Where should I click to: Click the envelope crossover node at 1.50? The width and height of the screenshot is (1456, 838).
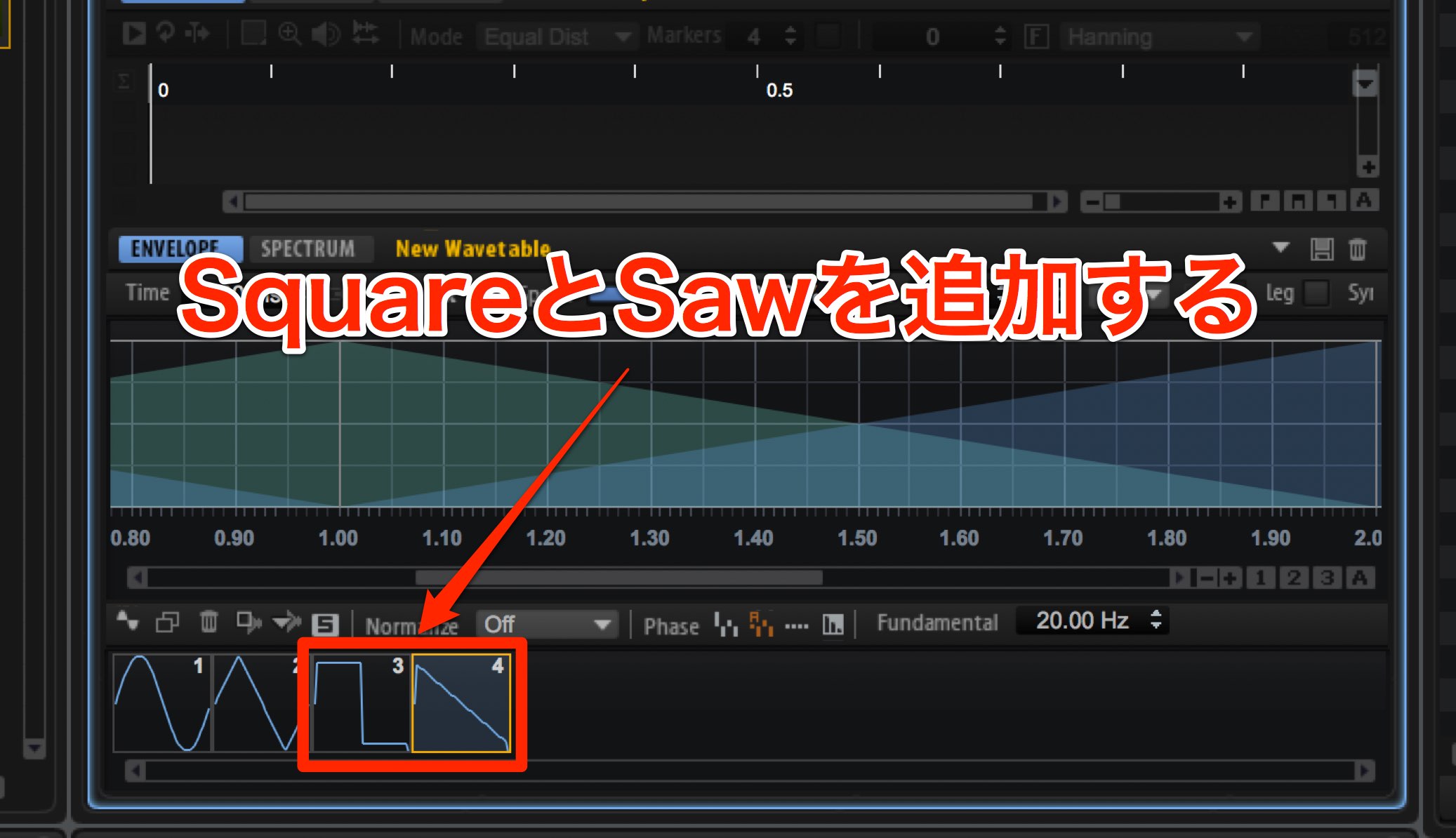859,424
